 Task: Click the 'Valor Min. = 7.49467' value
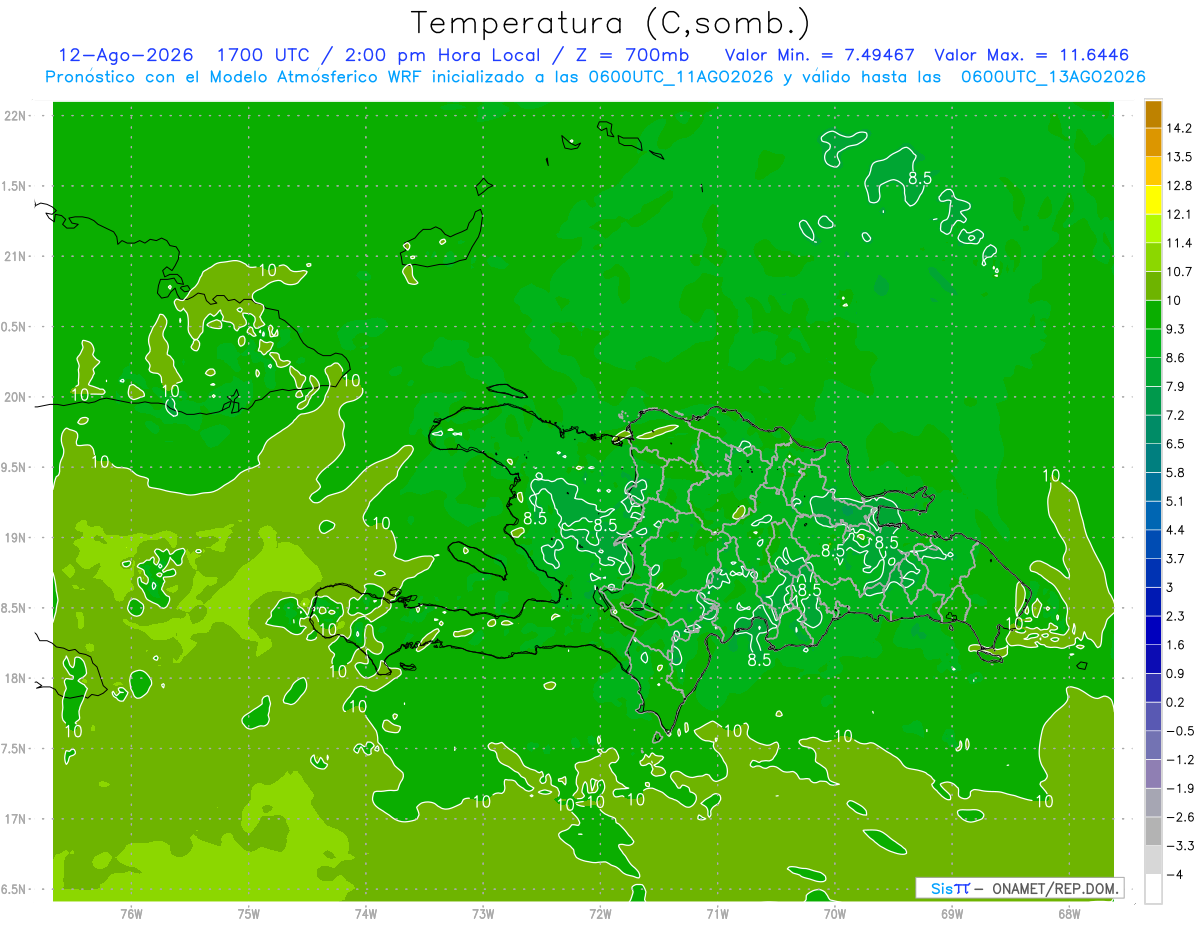point(821,54)
